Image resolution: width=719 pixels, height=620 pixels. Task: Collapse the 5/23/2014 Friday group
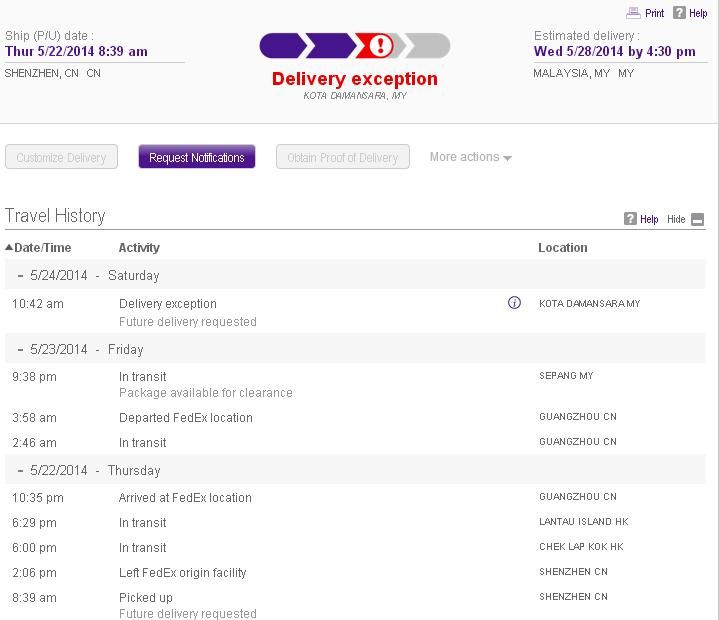point(20,350)
